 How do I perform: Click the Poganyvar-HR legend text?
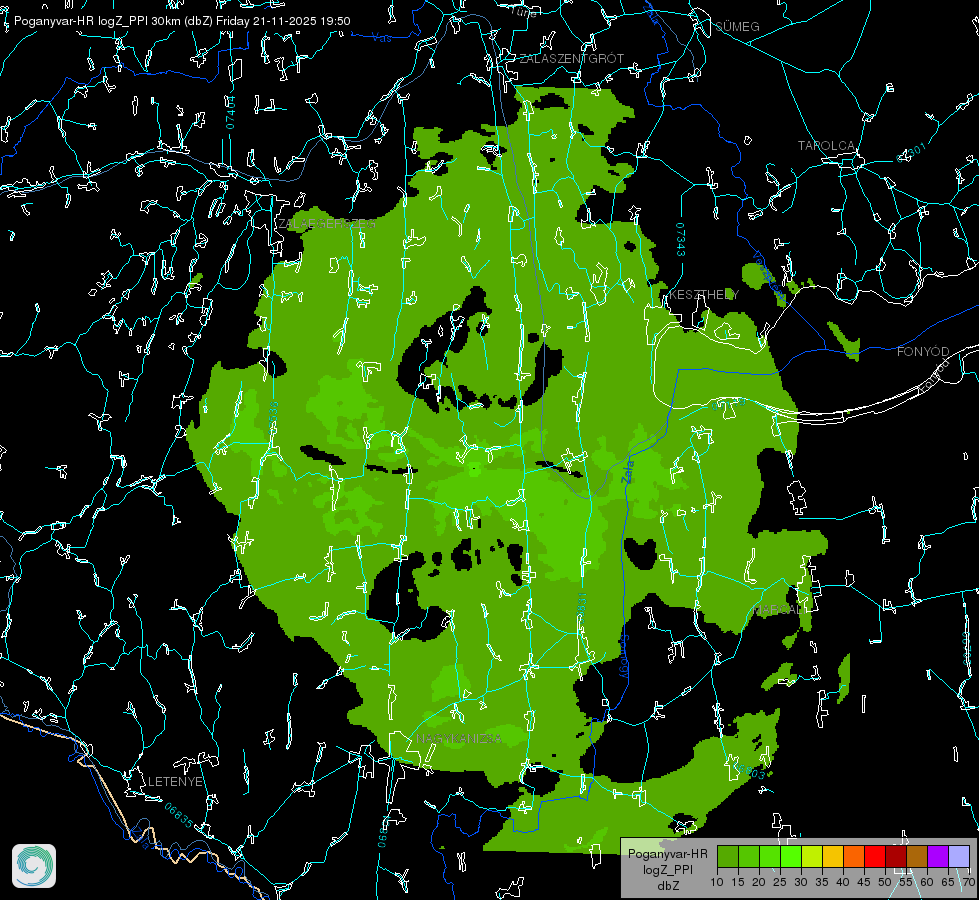[x=667, y=854]
